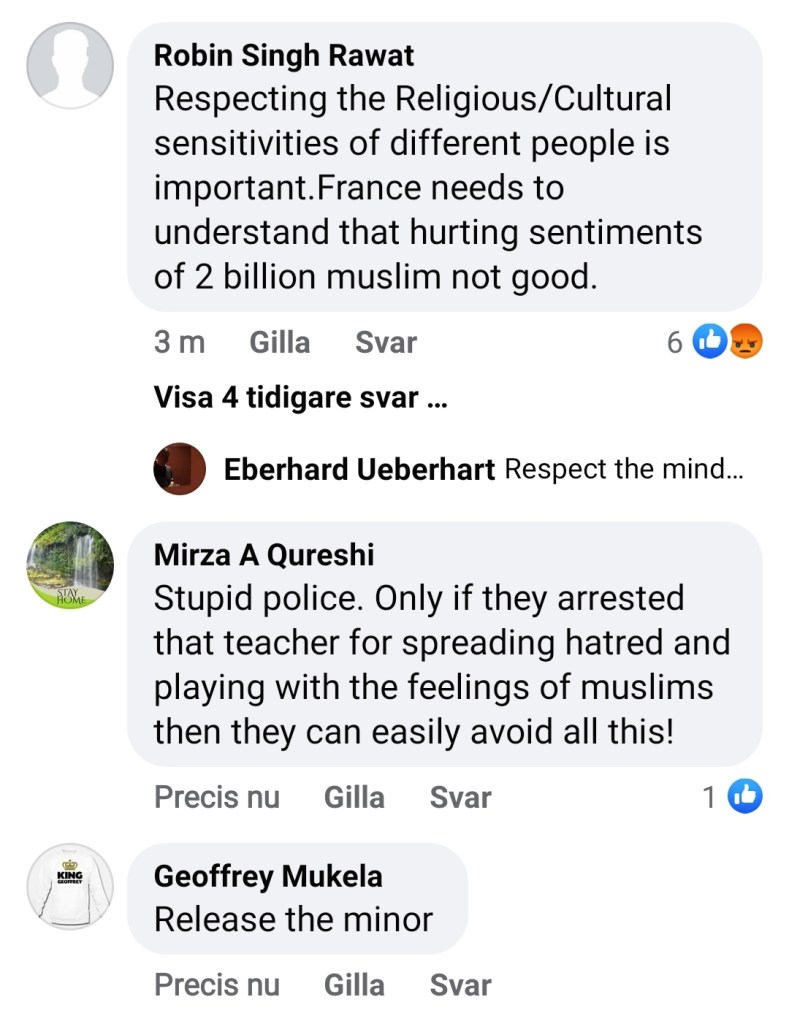Image resolution: width=789 pixels, height=1024 pixels.
Task: Open Mirza A Qureshi's waterfall avatar
Action: point(70,565)
